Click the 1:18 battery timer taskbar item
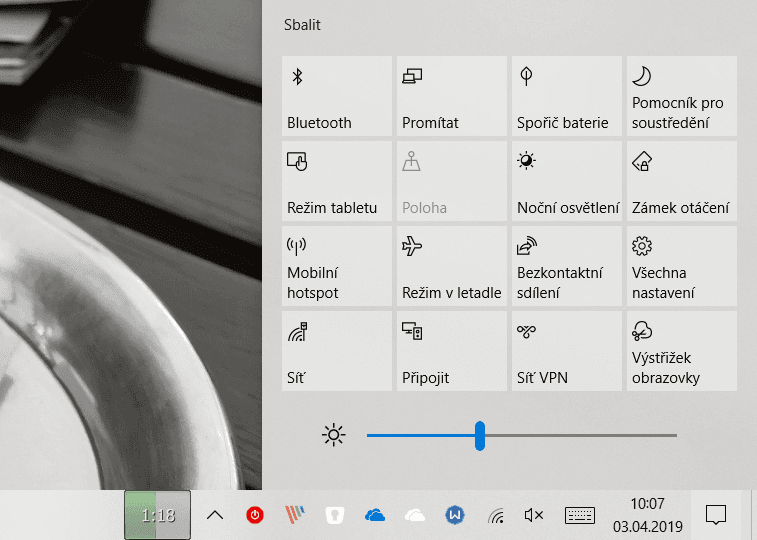Screen dimensions: 757x540 pos(157,515)
